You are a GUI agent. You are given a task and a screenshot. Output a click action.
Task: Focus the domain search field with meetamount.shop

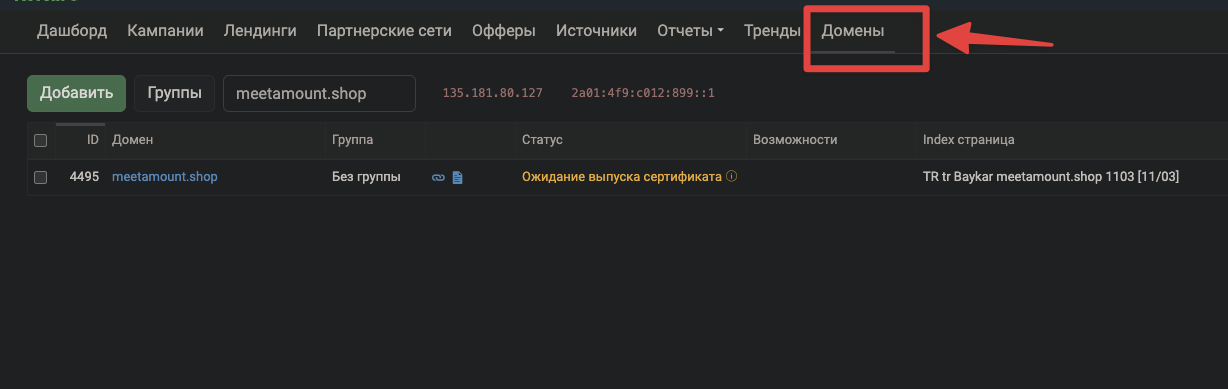[x=319, y=93]
